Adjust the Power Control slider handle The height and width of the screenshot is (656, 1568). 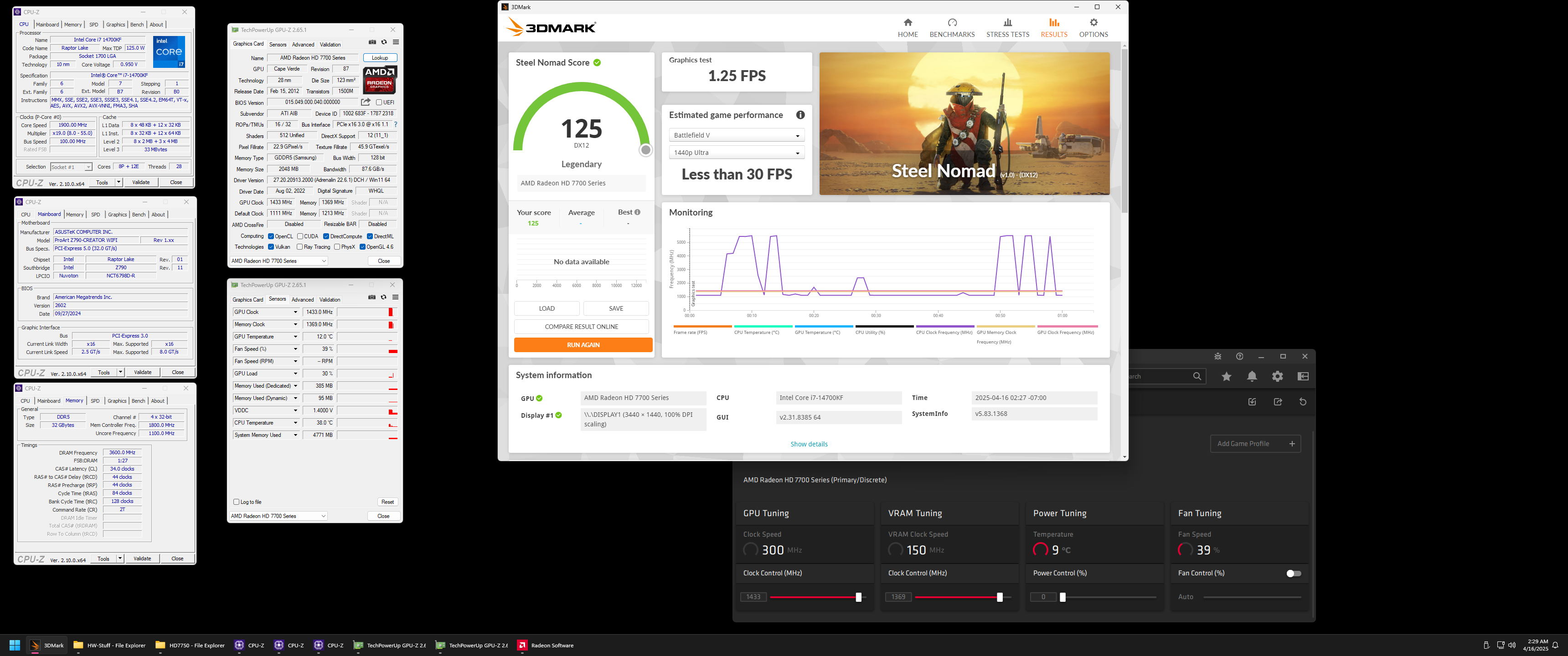(1062, 597)
